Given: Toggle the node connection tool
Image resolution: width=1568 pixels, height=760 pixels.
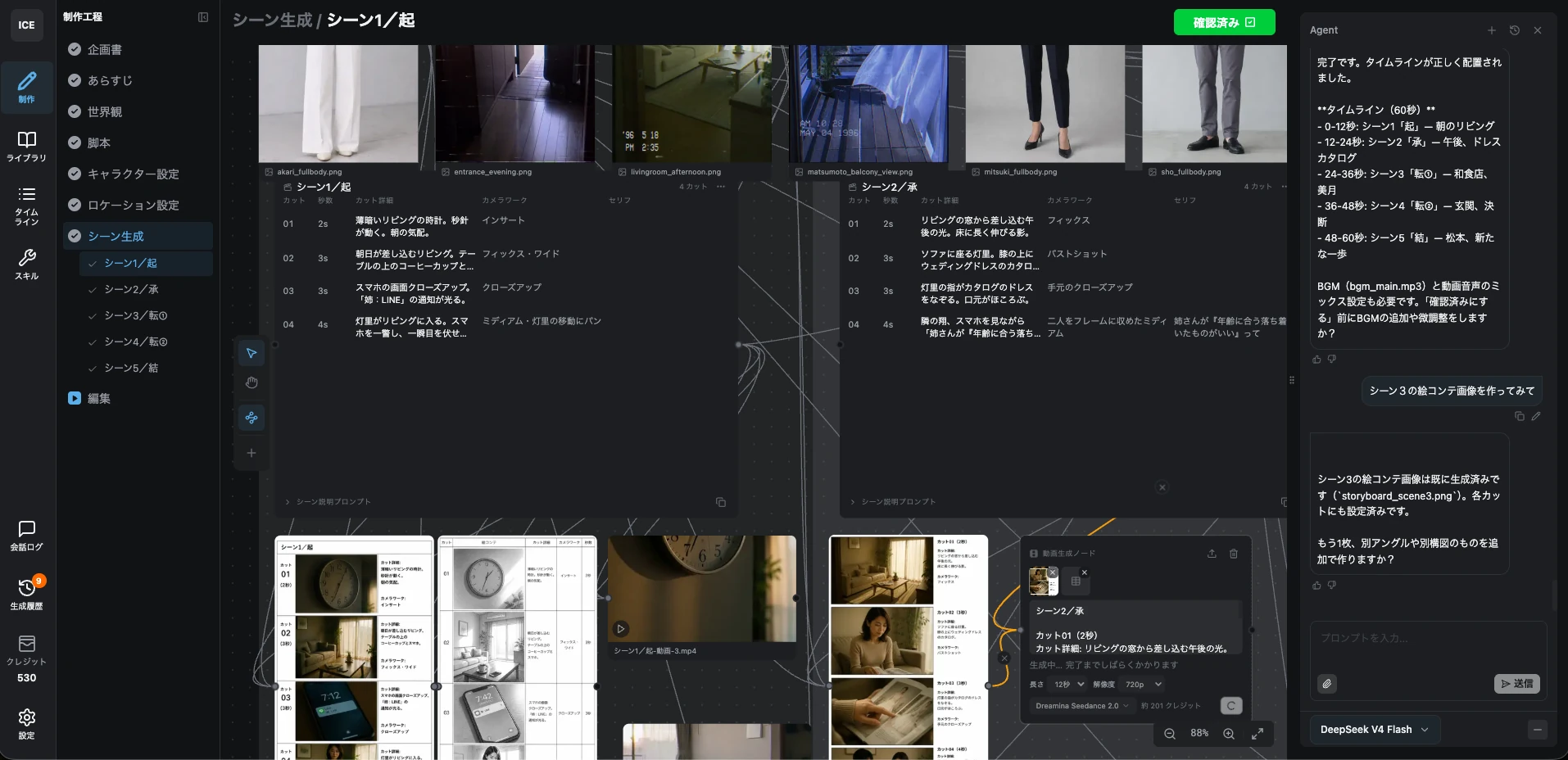Looking at the screenshot, I should coord(252,418).
